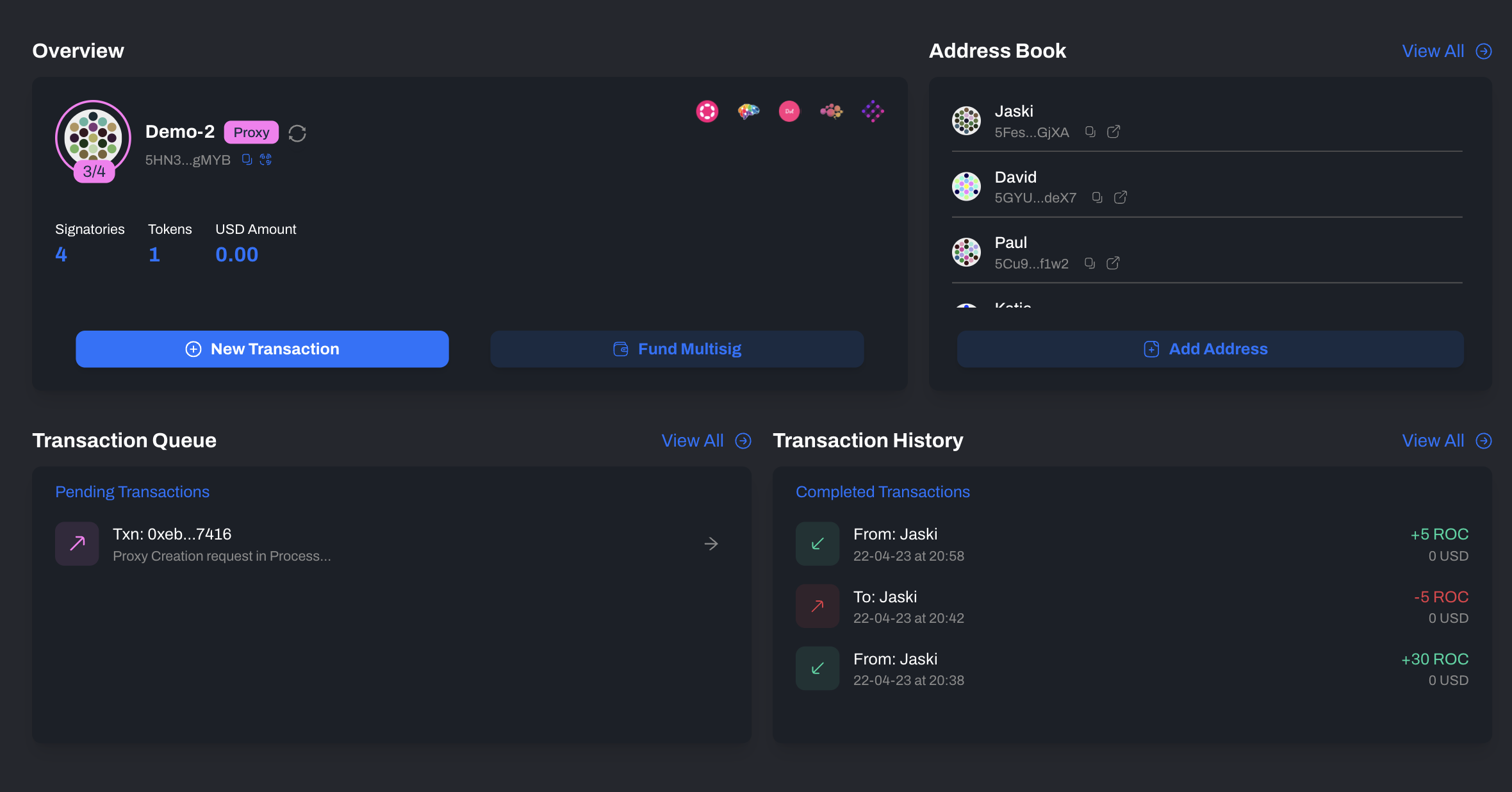Click the brain-shaped network logo icon
This screenshot has width=1512, height=792.
click(748, 111)
